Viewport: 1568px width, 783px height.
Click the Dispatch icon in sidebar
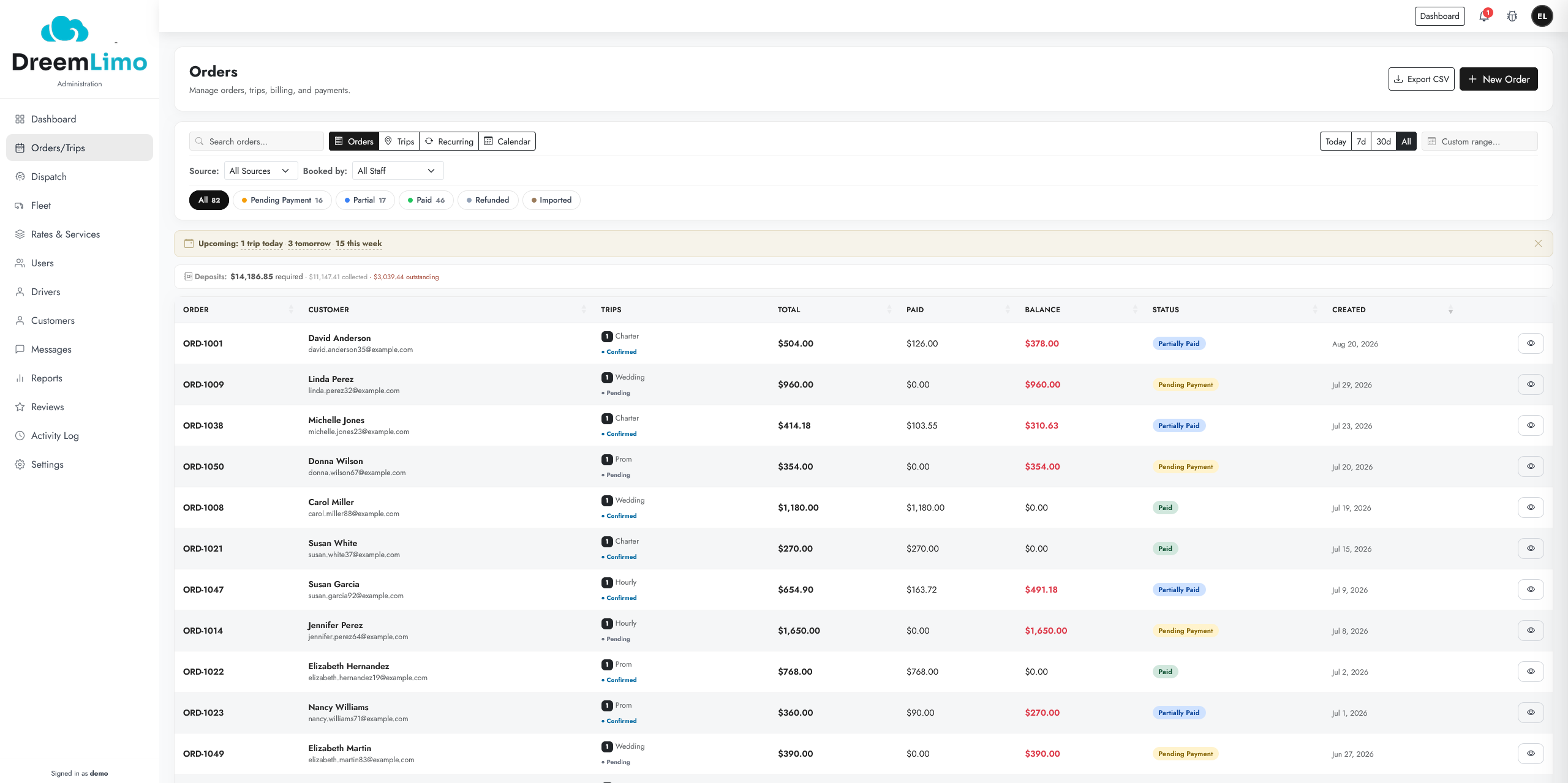click(20, 177)
